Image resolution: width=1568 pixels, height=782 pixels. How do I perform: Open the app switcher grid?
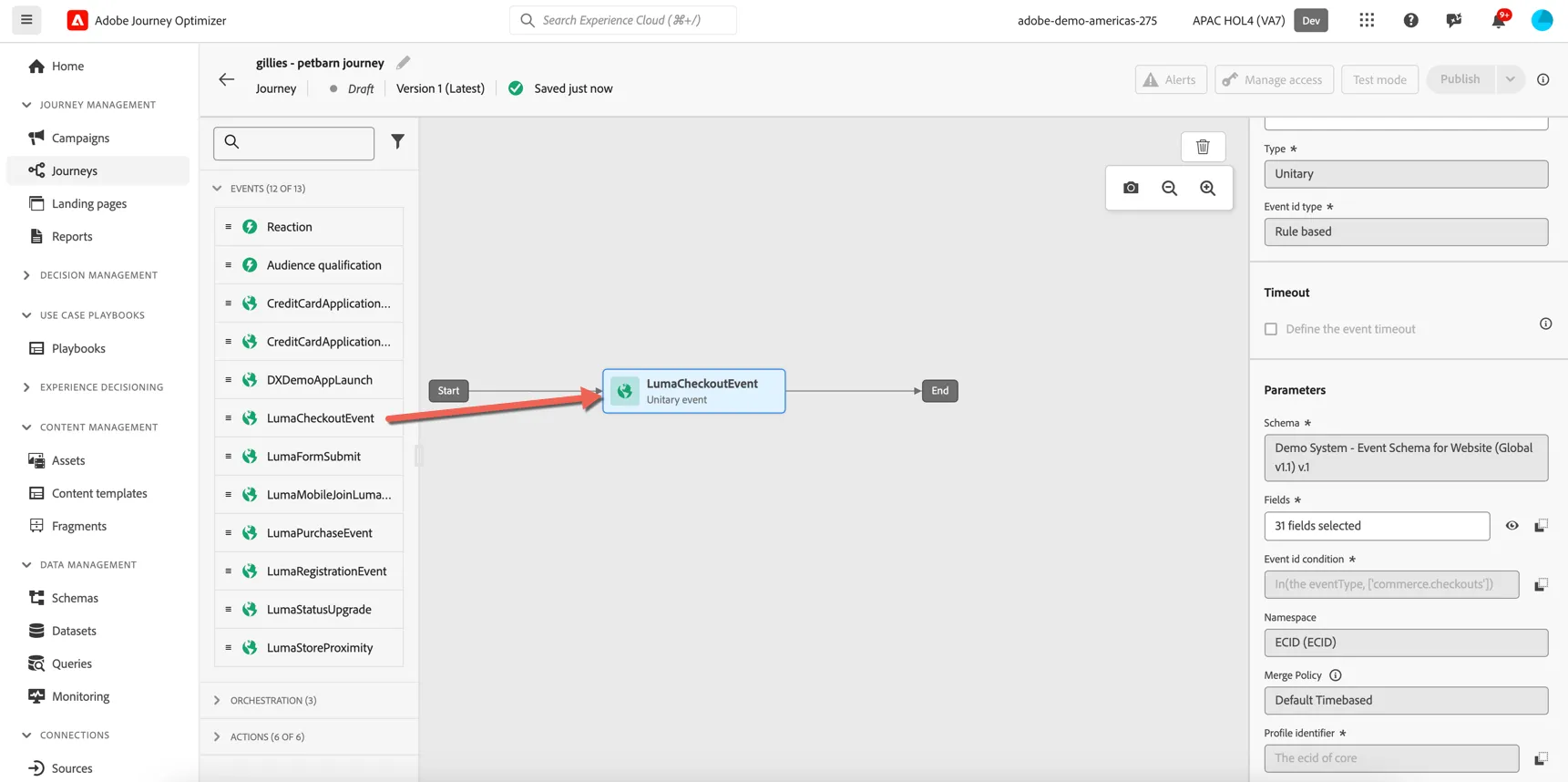tap(1367, 20)
